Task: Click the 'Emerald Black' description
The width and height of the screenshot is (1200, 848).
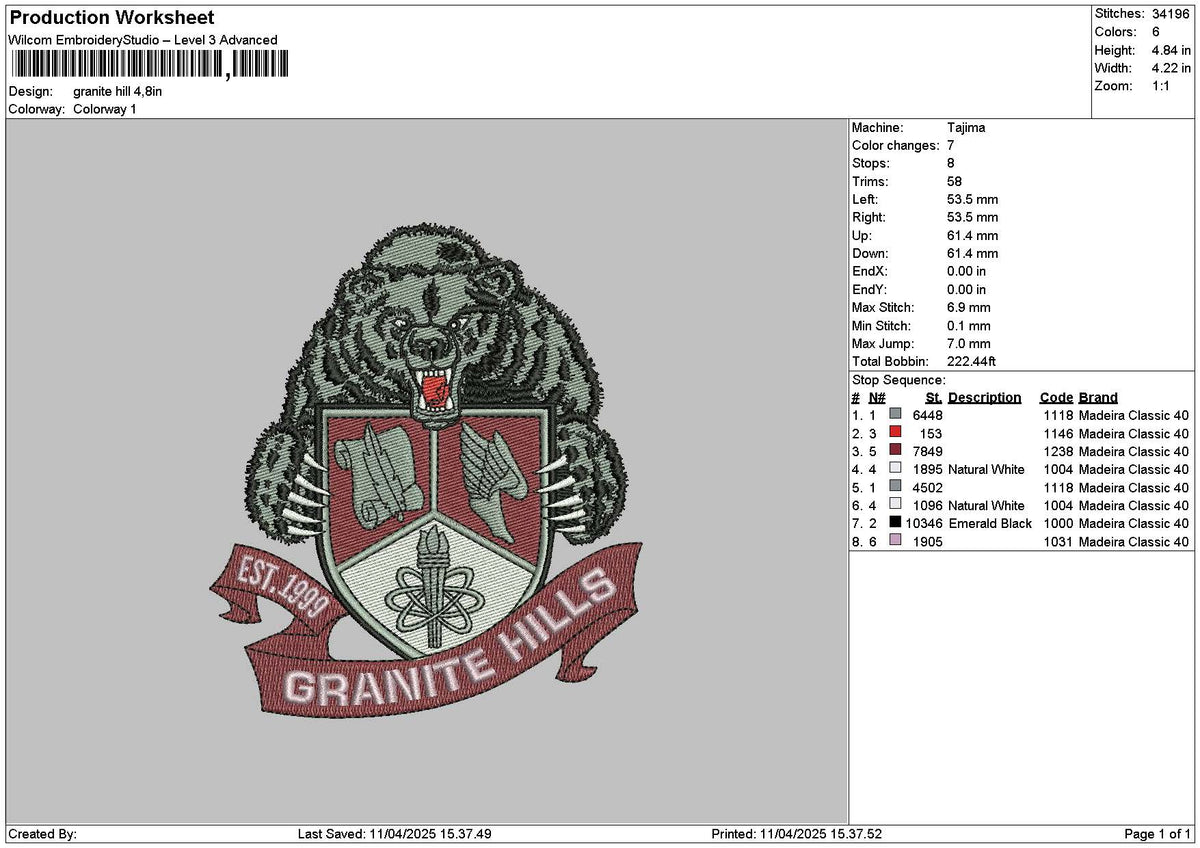Action: [x=990, y=523]
